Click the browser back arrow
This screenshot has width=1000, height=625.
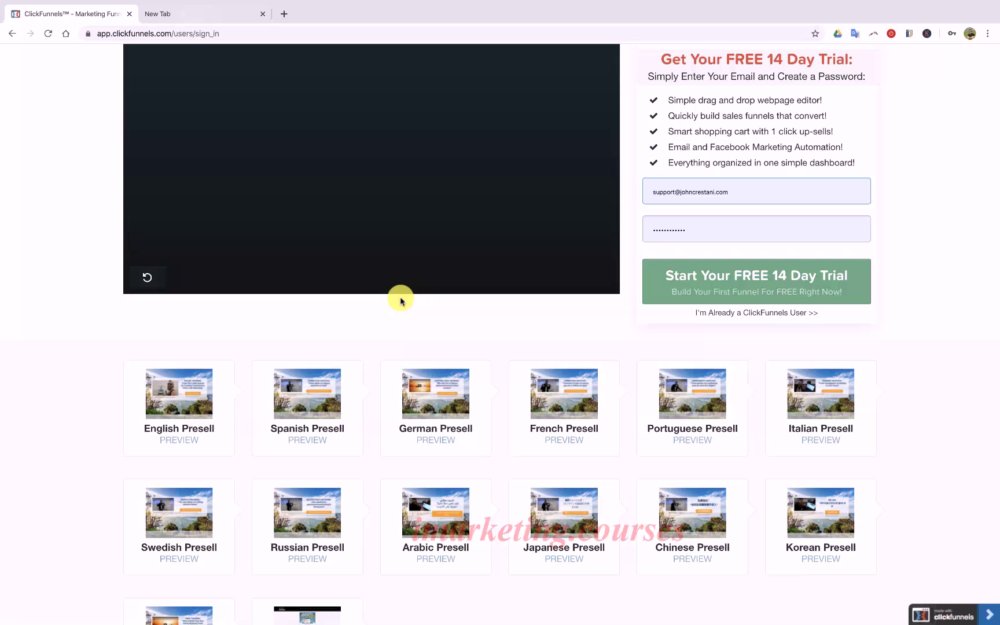tap(12, 33)
